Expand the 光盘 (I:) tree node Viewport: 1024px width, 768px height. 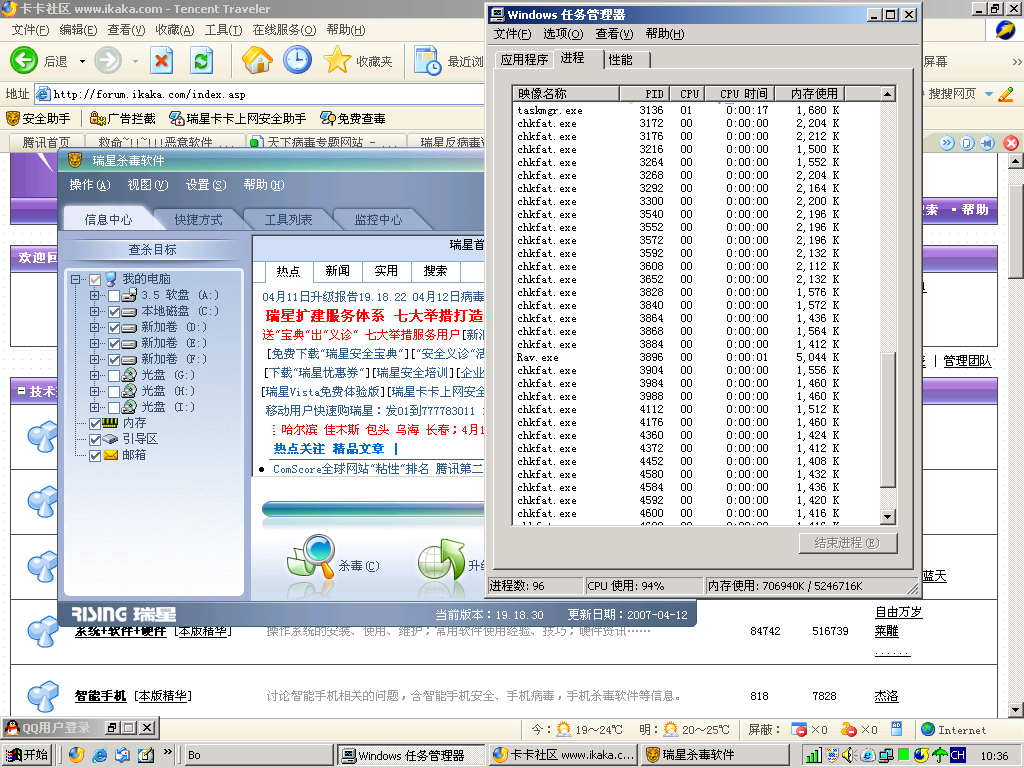tap(95, 407)
